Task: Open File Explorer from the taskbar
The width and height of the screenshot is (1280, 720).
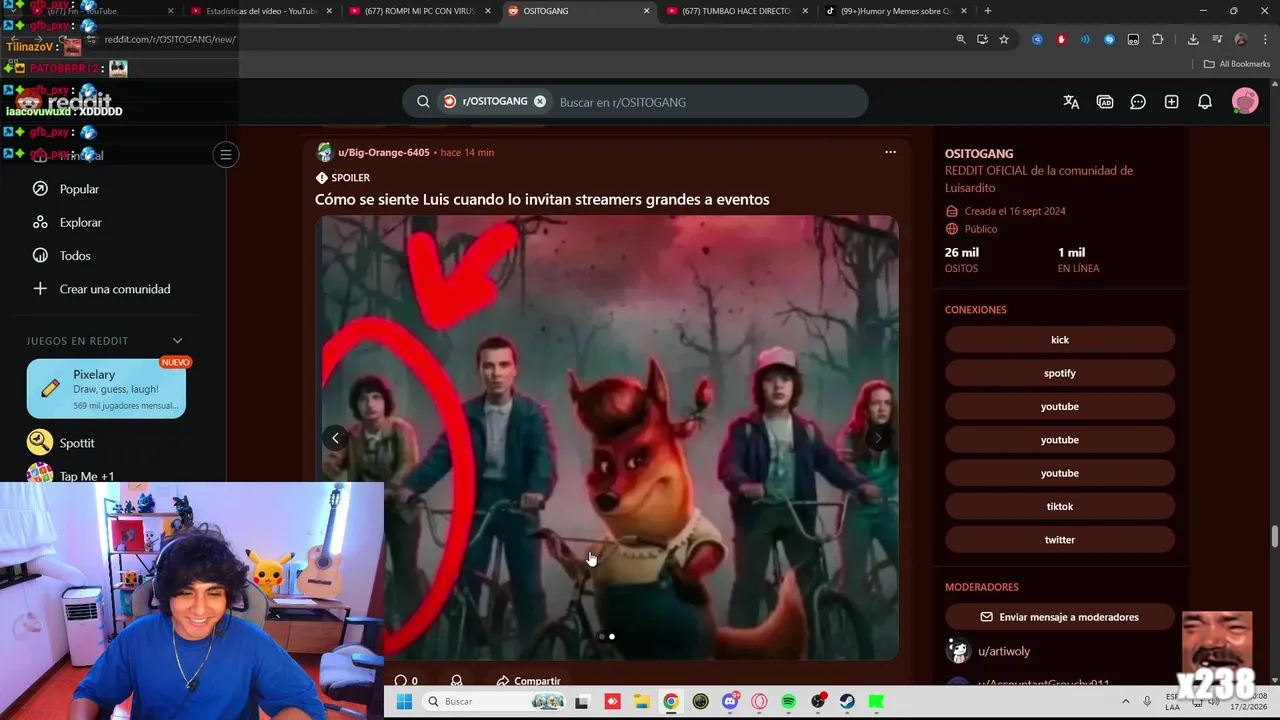Action: point(642,702)
